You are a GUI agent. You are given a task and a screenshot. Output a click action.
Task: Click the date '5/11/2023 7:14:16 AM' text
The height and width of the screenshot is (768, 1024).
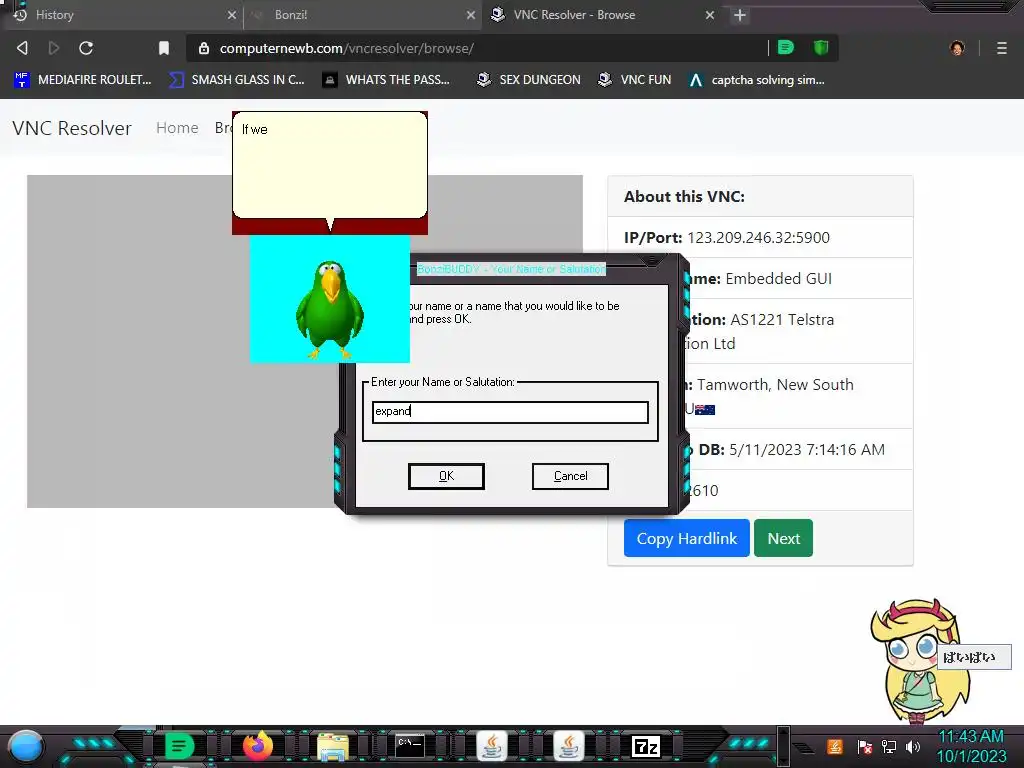pyautogui.click(x=807, y=449)
